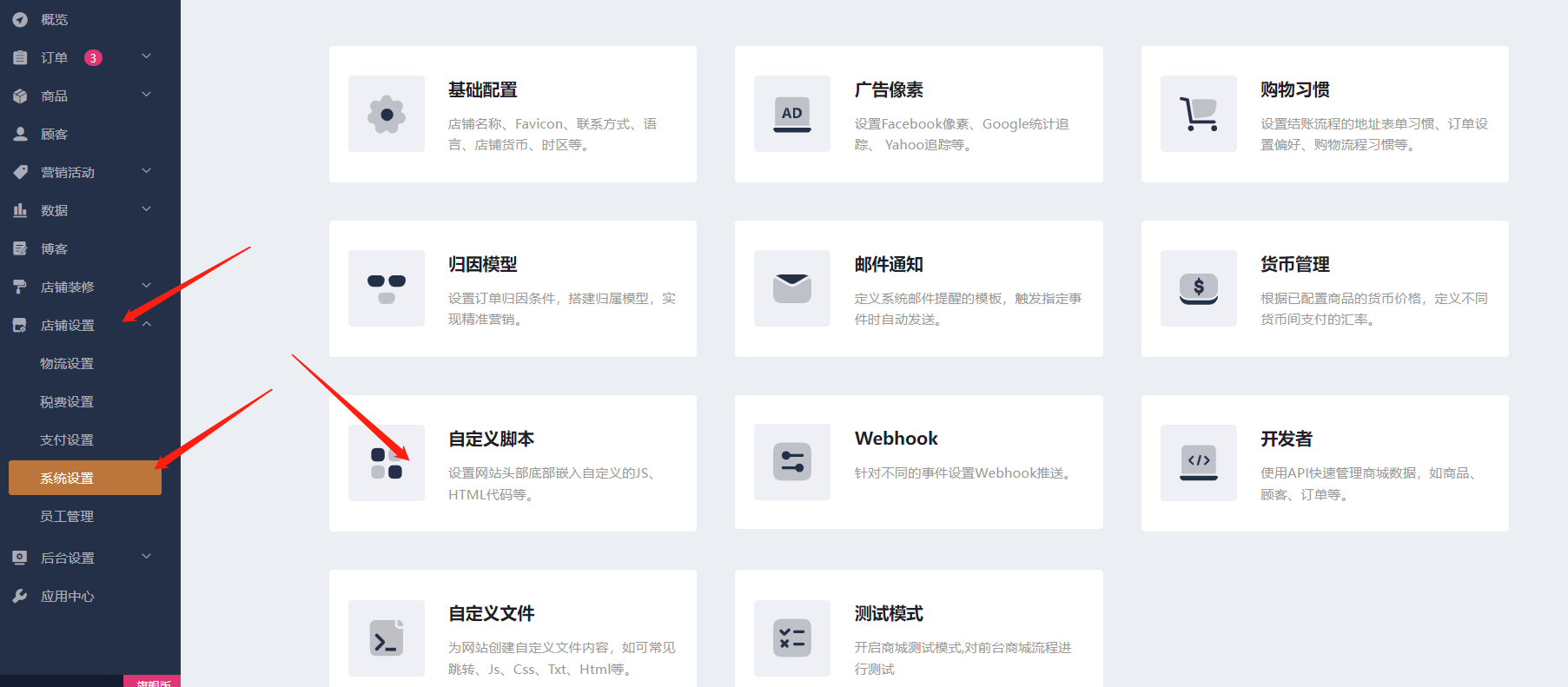Click the 归因模型 icon
The height and width of the screenshot is (687, 1568).
point(387,288)
